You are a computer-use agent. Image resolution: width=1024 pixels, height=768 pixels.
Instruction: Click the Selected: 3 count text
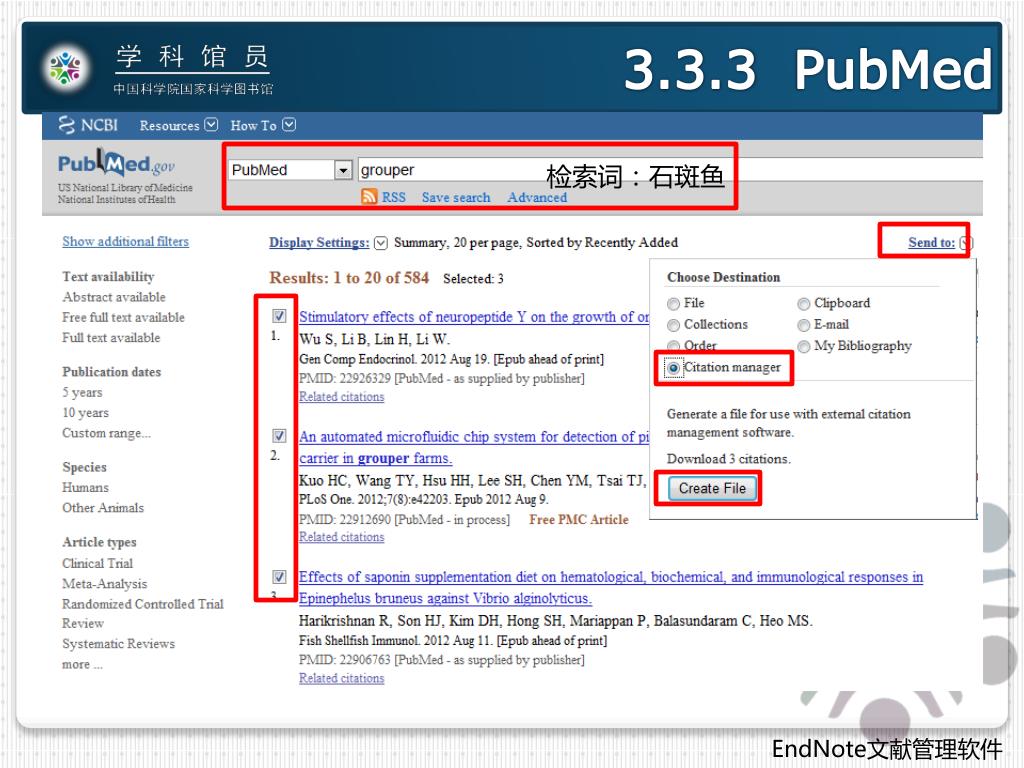[x=473, y=279]
